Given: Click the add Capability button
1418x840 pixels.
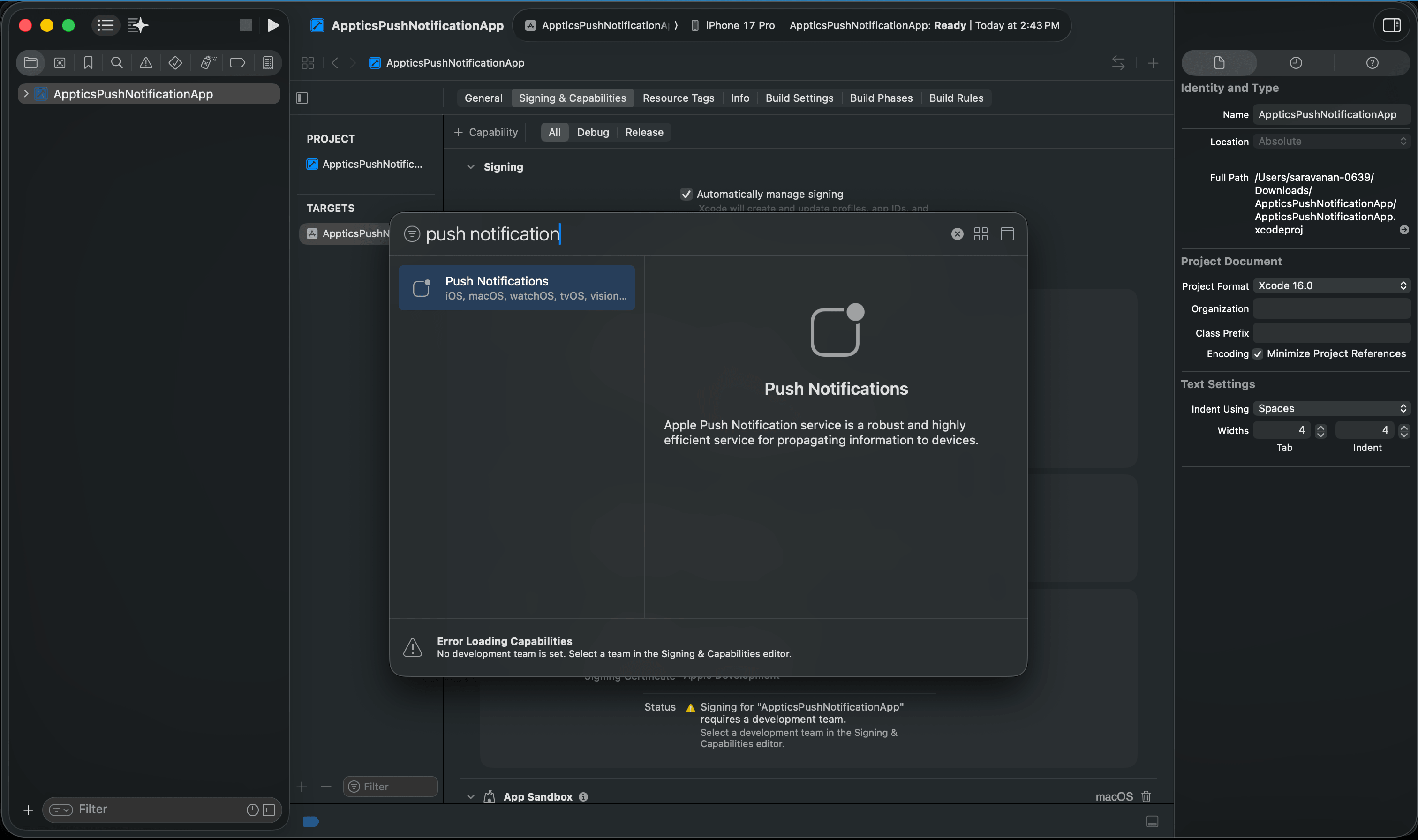Looking at the screenshot, I should [x=486, y=132].
